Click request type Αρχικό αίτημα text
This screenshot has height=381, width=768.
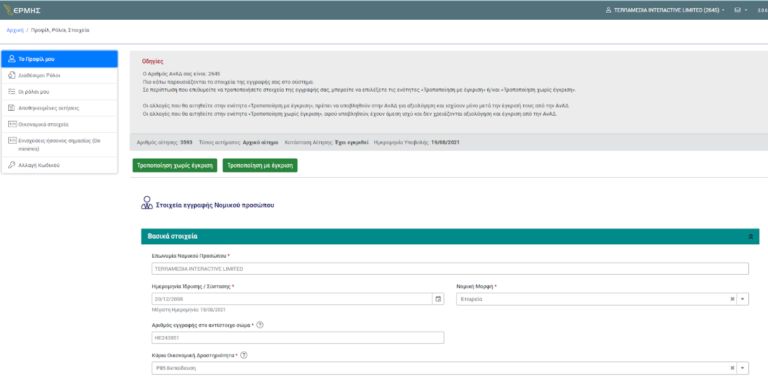(x=261, y=143)
